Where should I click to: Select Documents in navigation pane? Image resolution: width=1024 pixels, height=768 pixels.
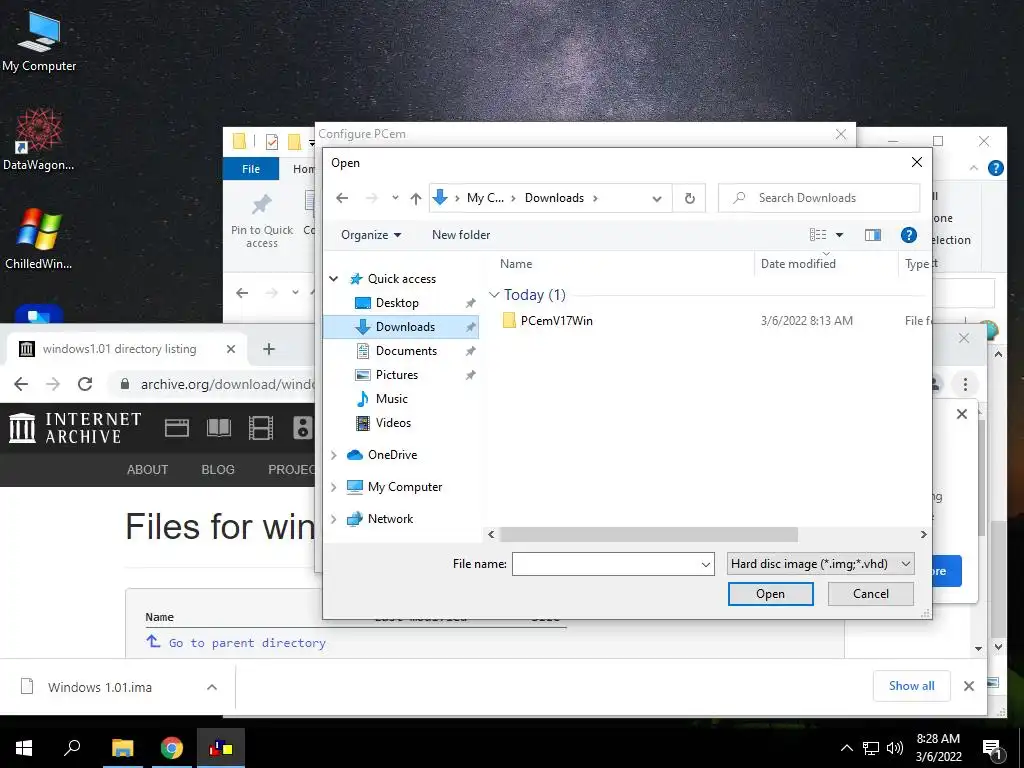[x=406, y=351]
